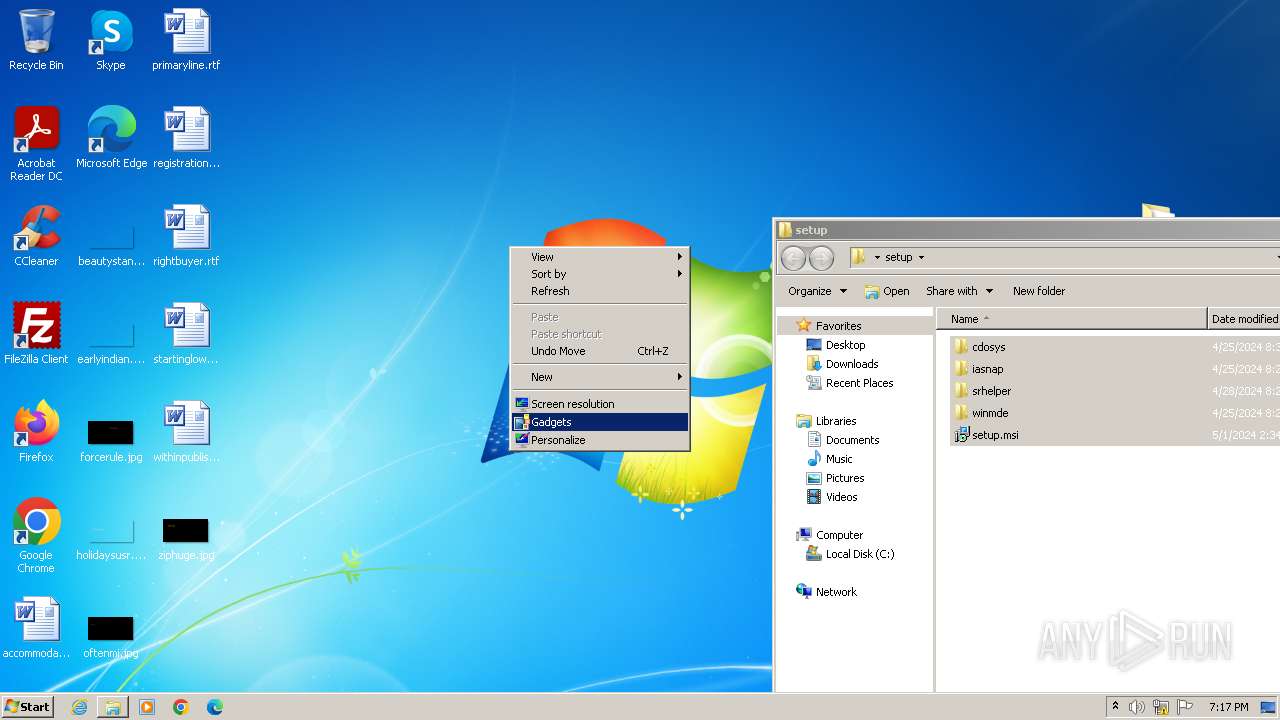The height and width of the screenshot is (720, 1280).
Task: Click the network tray icon
Action: [x=1161, y=707]
